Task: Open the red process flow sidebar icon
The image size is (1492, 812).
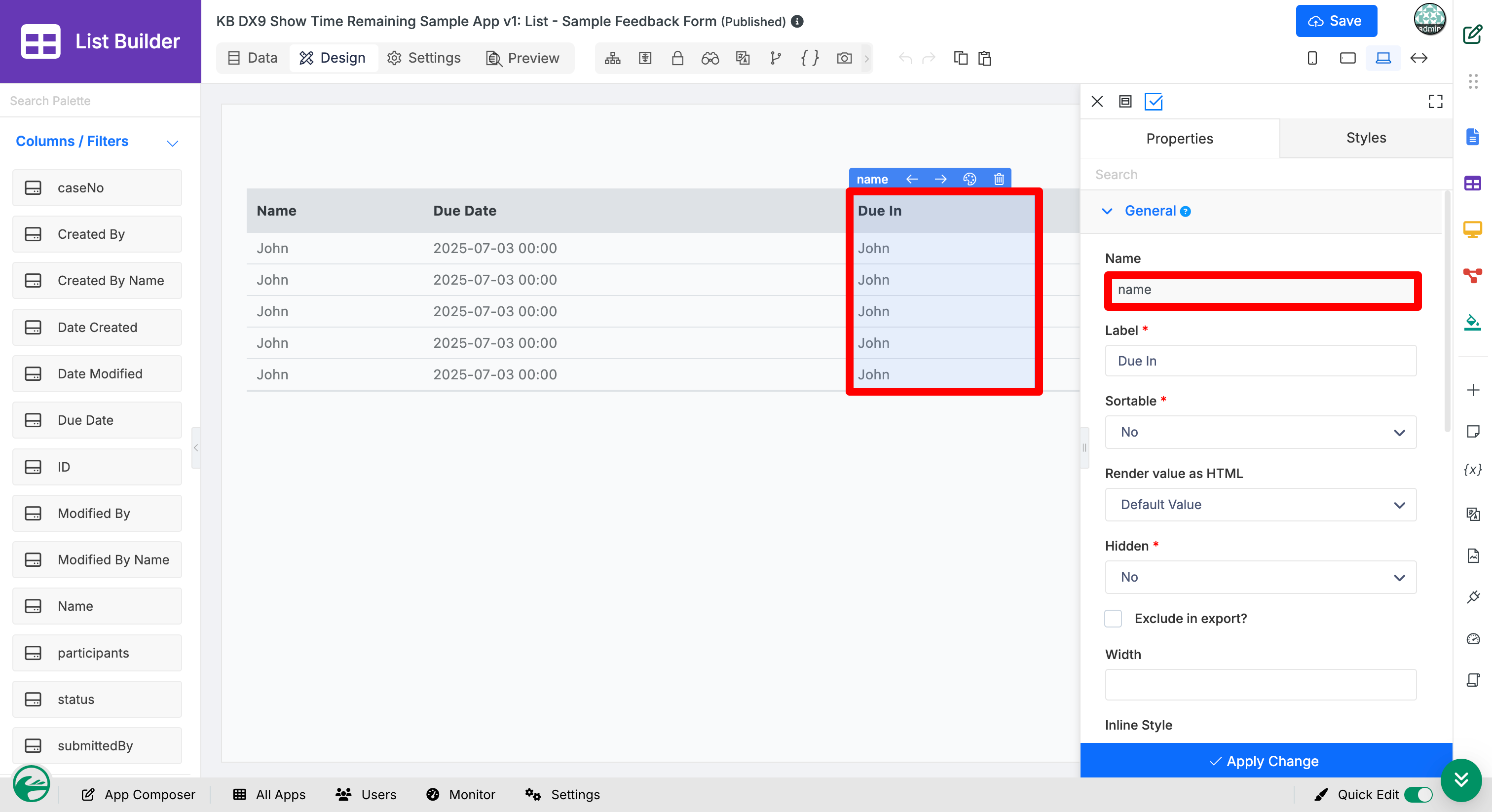Action: coord(1472,276)
